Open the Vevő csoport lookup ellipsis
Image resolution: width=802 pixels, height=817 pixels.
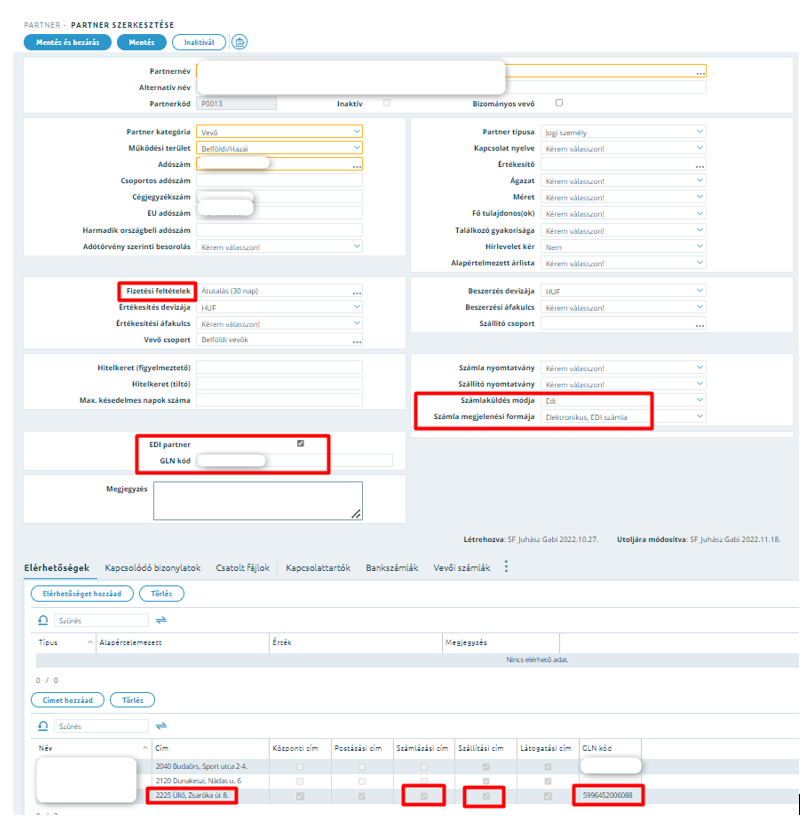point(356,341)
